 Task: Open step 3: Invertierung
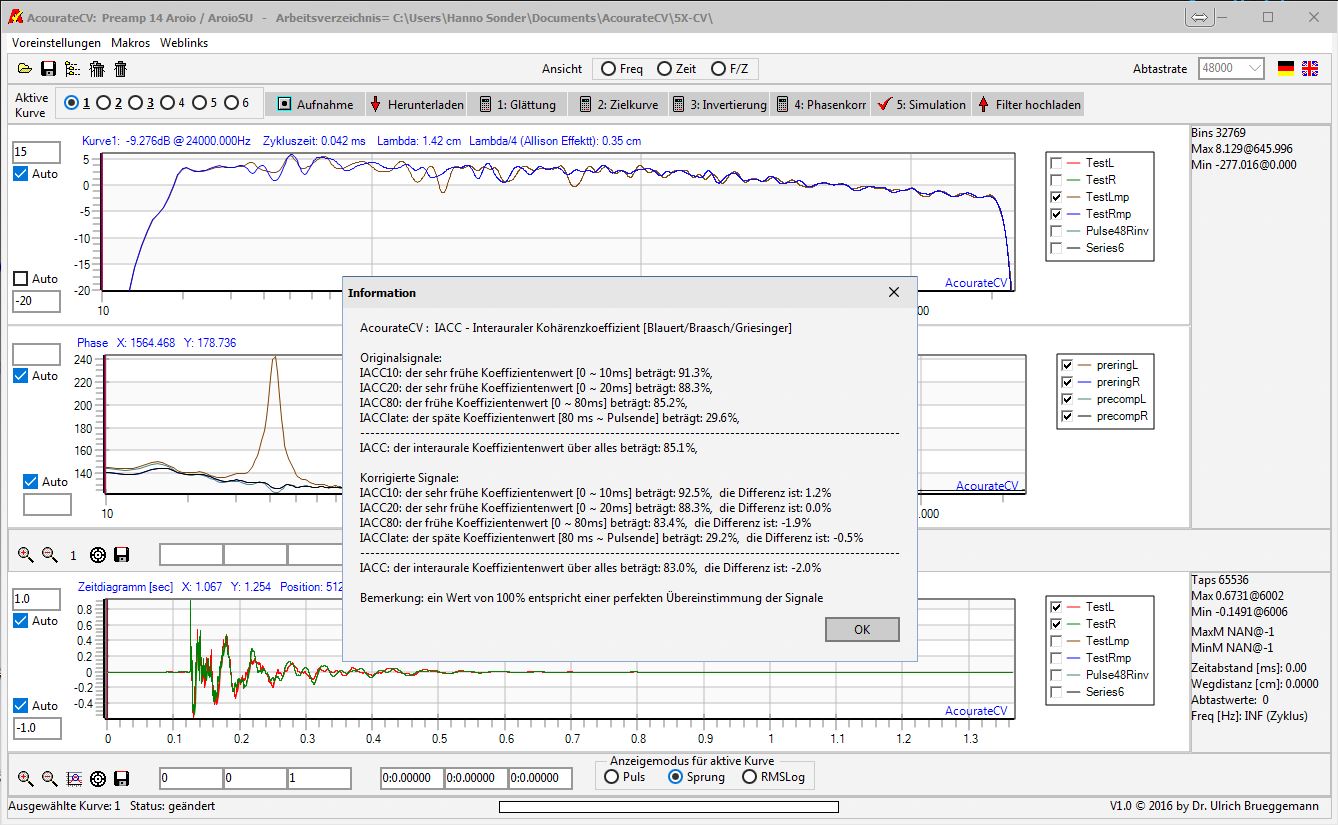(x=719, y=104)
